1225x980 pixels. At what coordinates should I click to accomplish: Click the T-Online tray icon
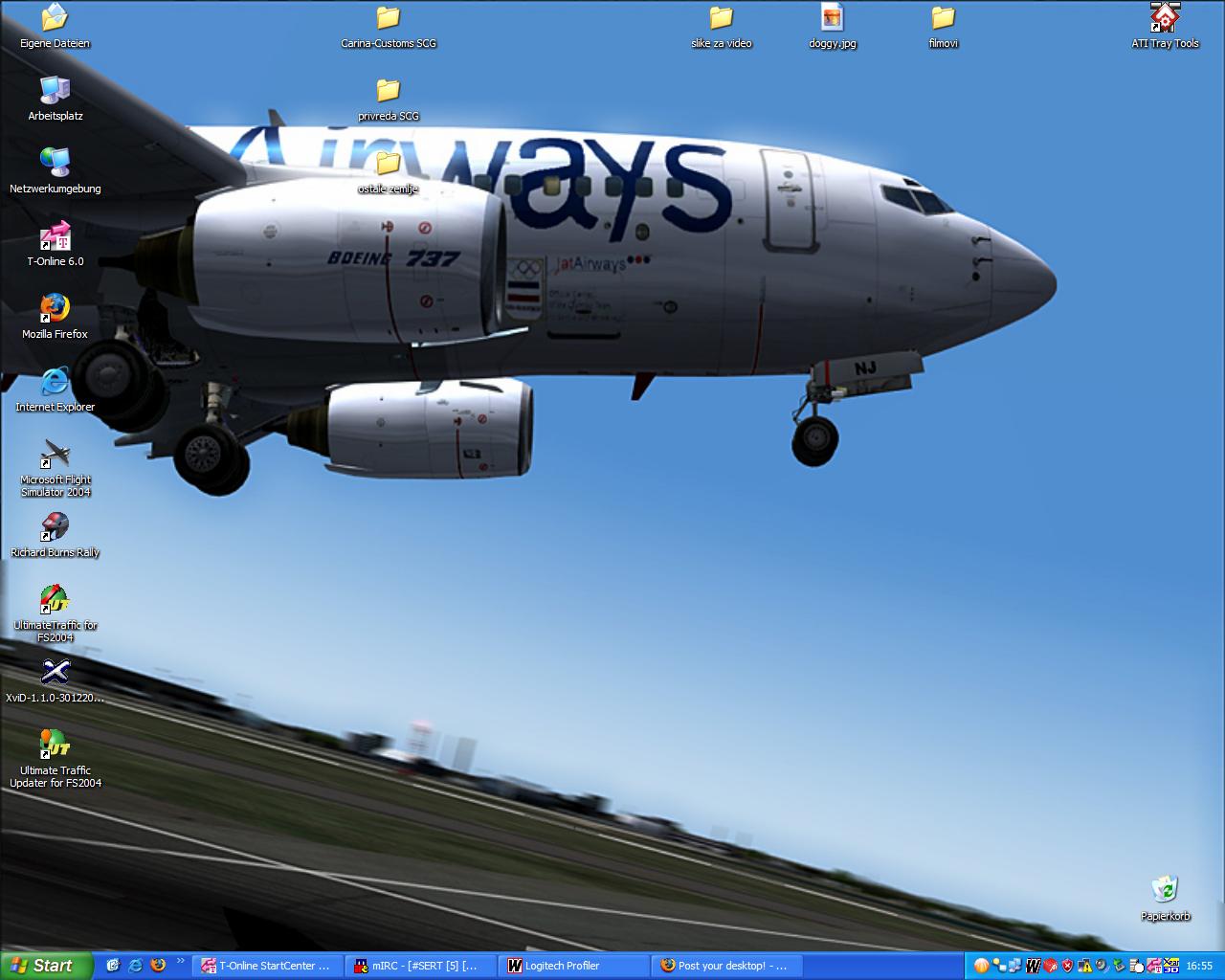1153,966
